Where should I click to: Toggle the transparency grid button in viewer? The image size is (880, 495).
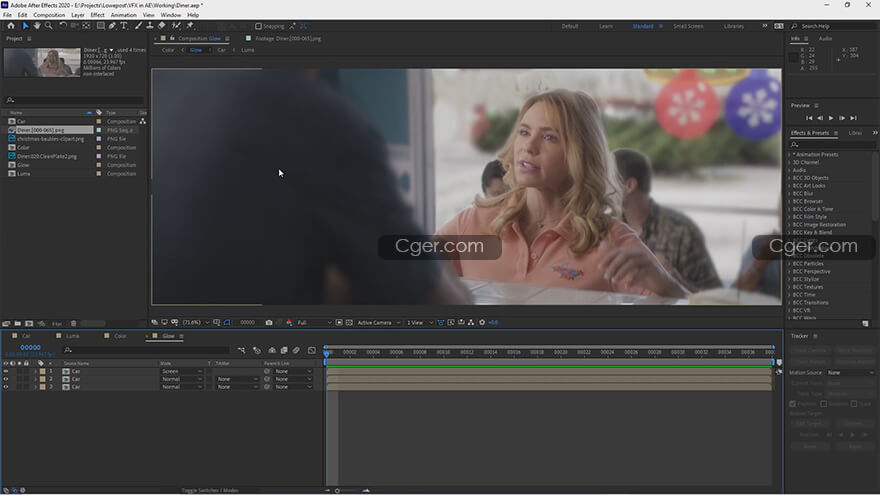point(349,323)
